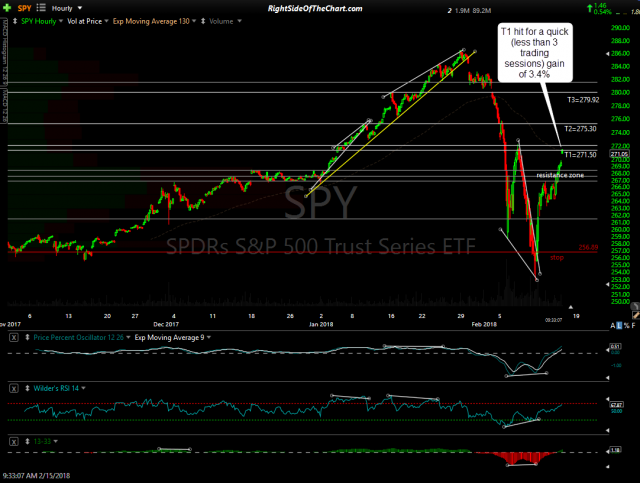Click the 09:33:07 time marker on axis
Screen dimensions: 640x483
[x=553, y=320]
